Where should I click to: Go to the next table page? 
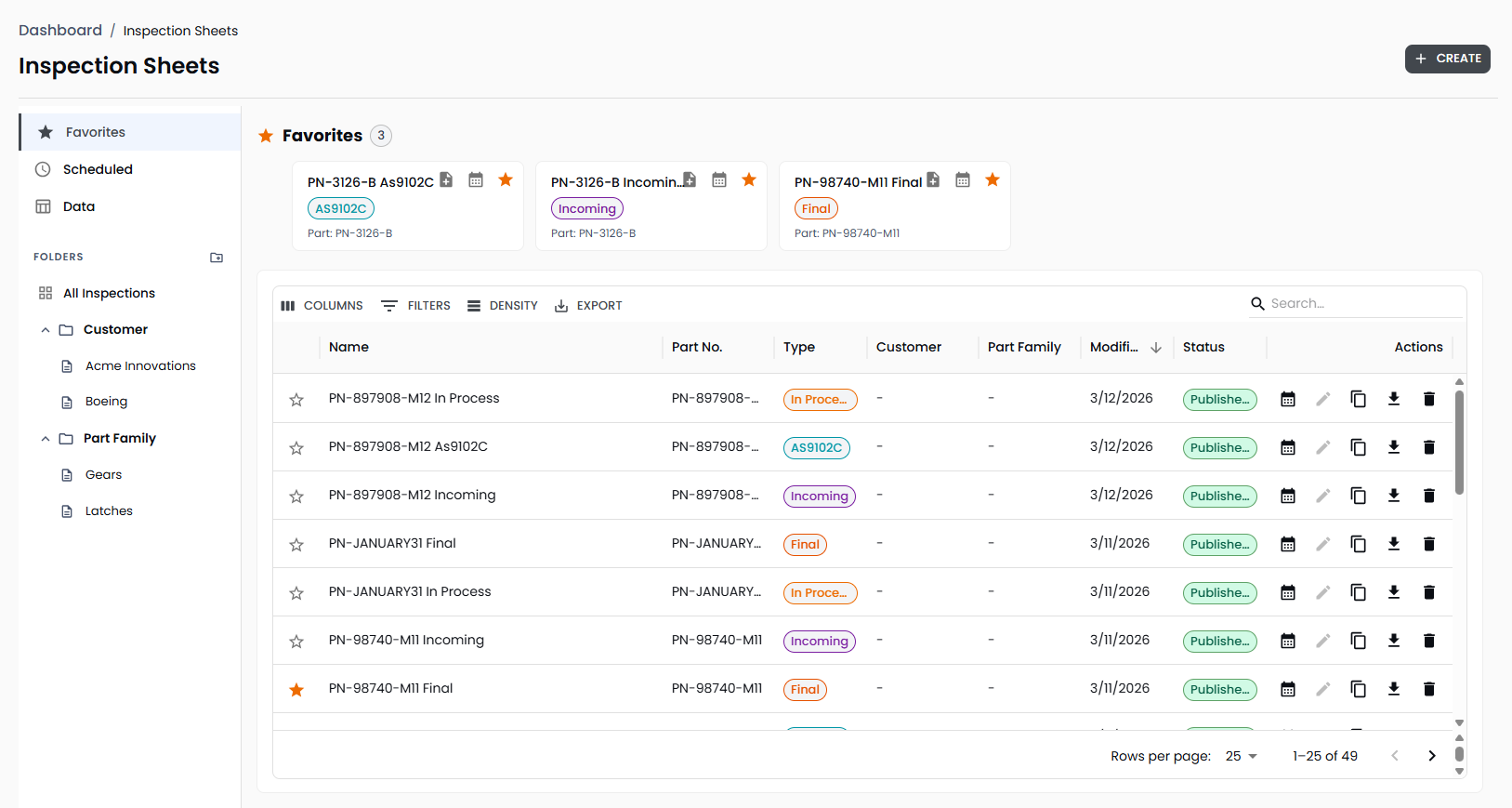pos(1431,756)
